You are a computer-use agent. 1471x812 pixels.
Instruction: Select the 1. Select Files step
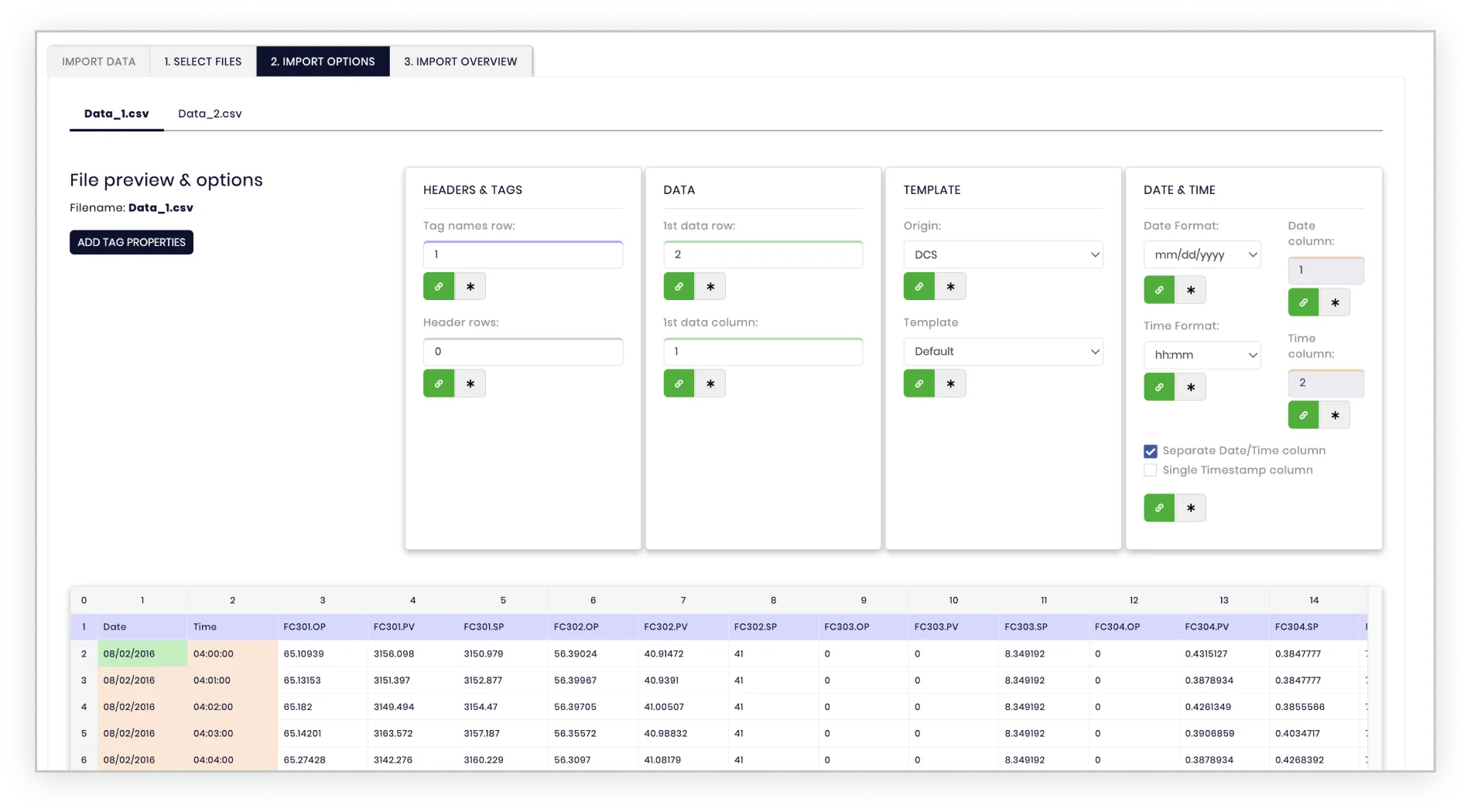202,61
